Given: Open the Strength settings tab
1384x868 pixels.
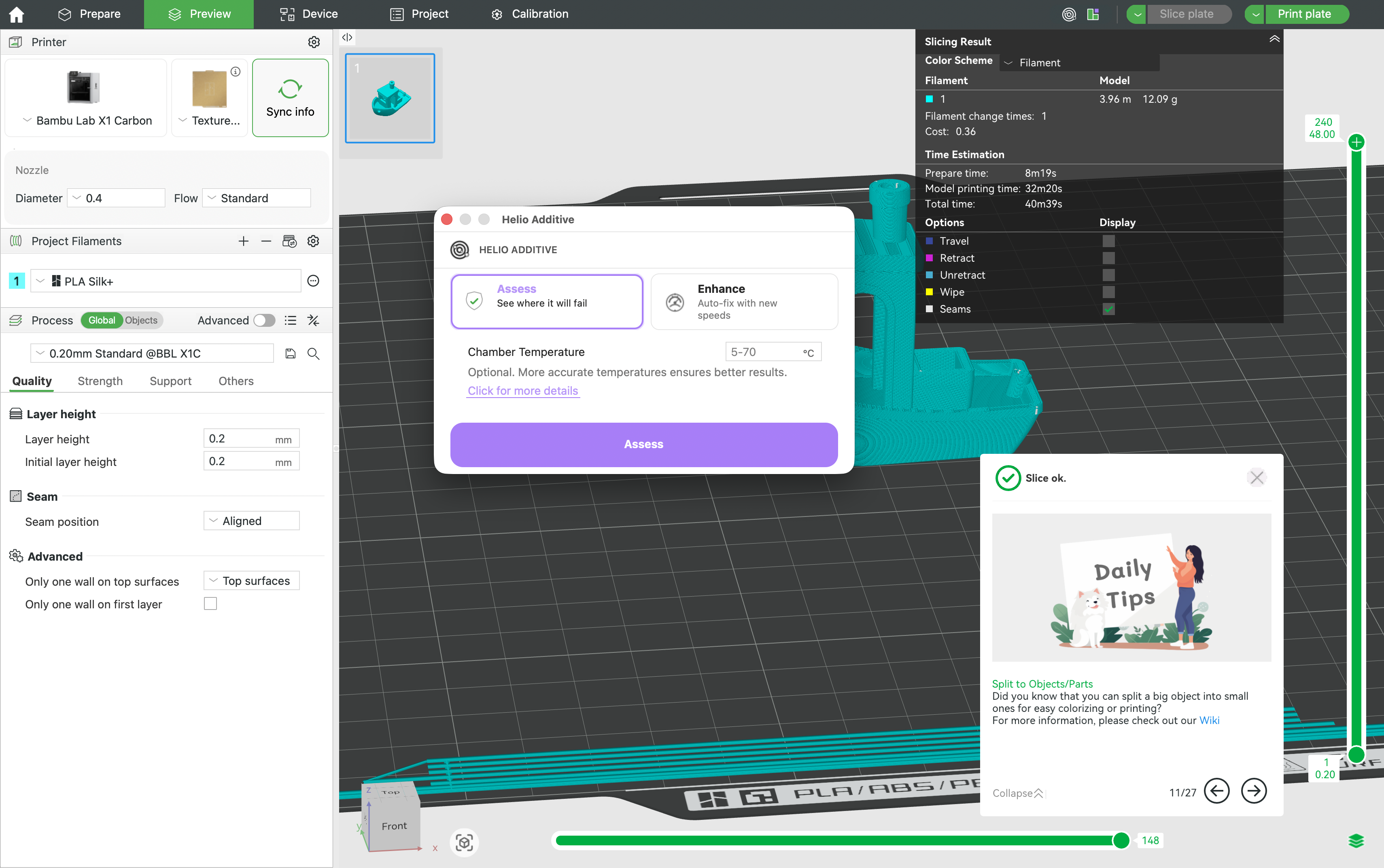Looking at the screenshot, I should click(x=100, y=381).
